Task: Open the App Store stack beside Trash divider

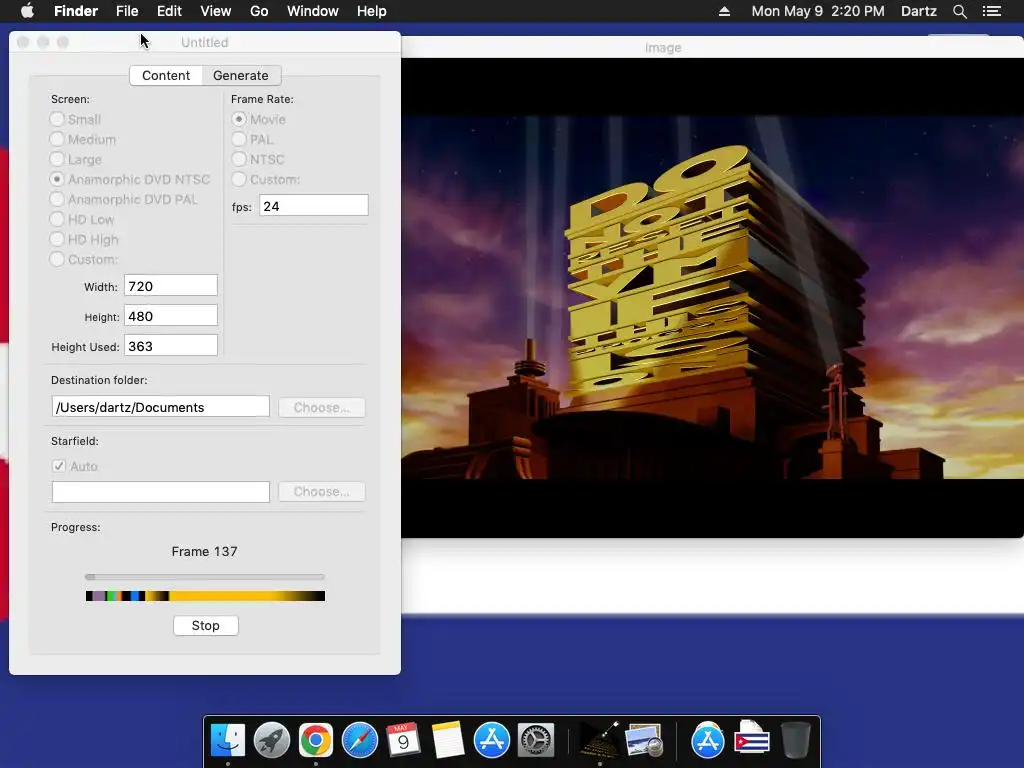Action: [707, 740]
